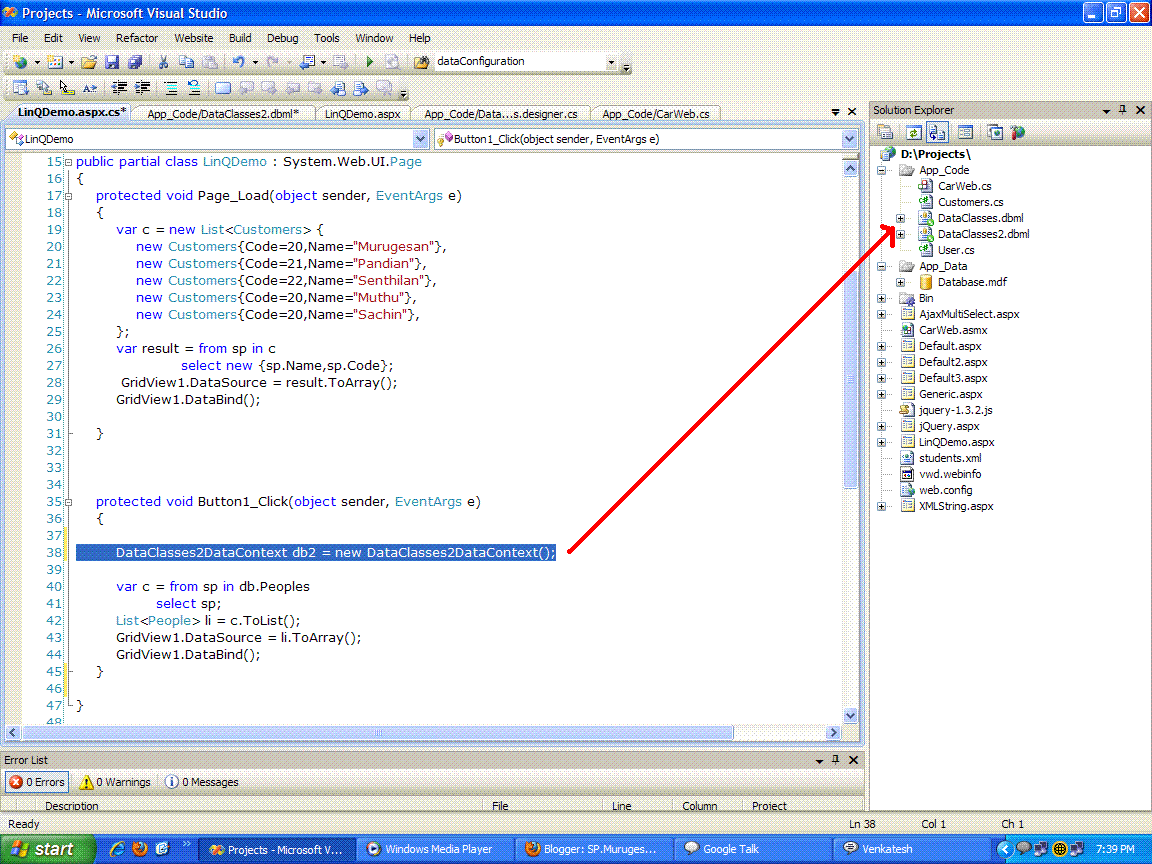Click the Save All icon
This screenshot has width=1152, height=864.
(x=134, y=62)
